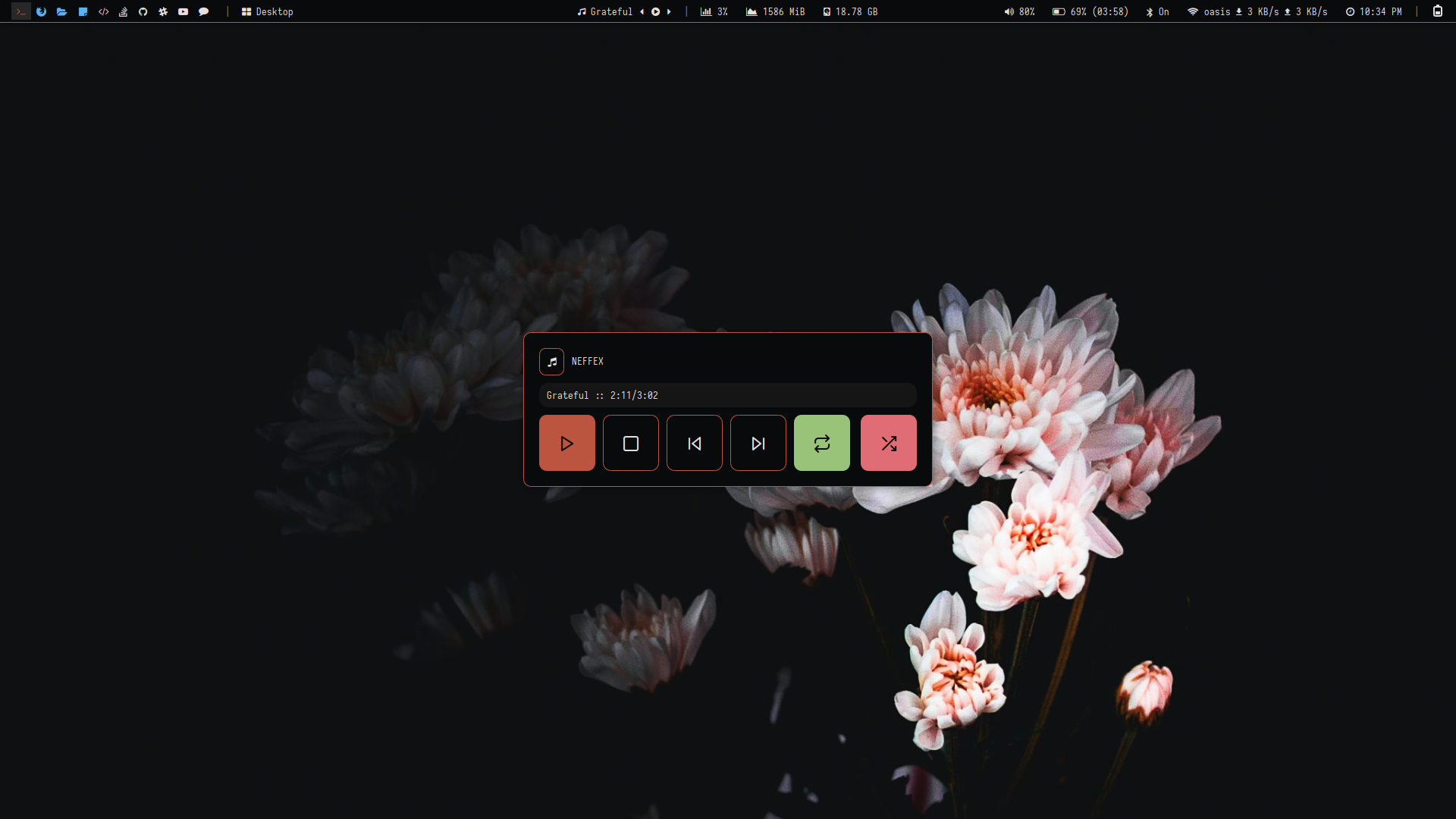Toggle shuffle mode pink button
1456x819 pixels.
888,443
